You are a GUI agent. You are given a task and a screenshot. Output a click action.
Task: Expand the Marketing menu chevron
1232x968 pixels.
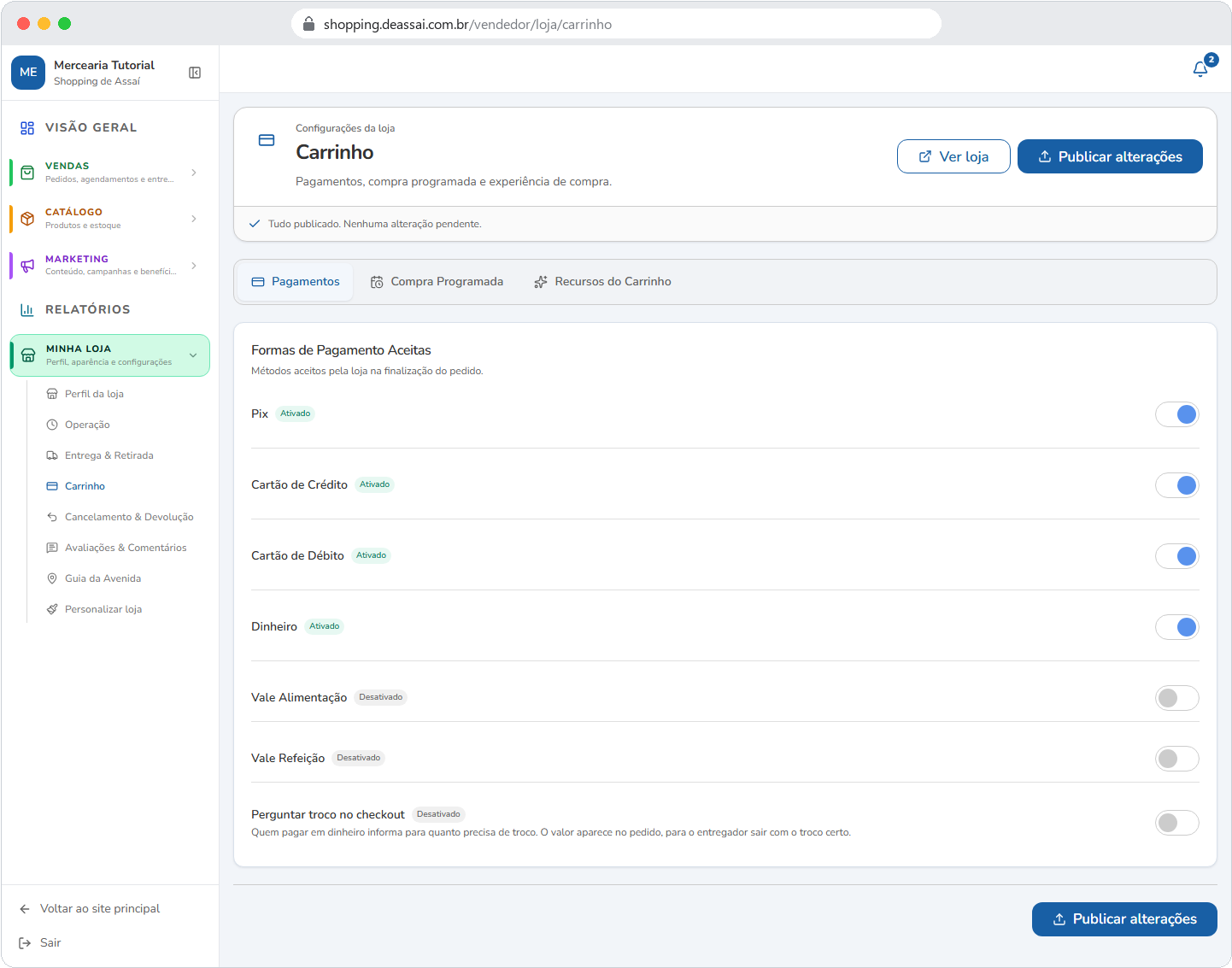click(194, 266)
